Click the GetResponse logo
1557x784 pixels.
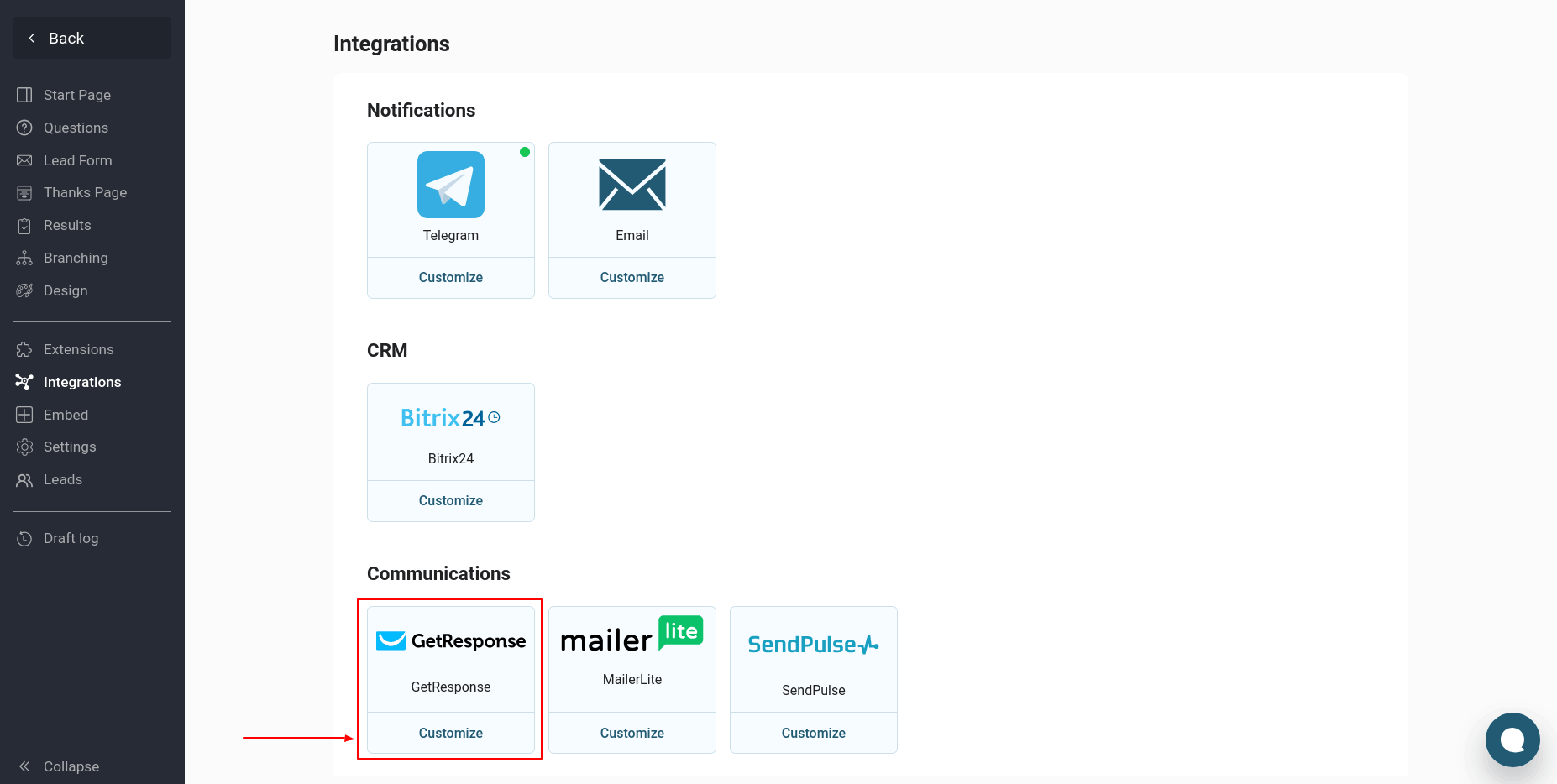(x=450, y=641)
